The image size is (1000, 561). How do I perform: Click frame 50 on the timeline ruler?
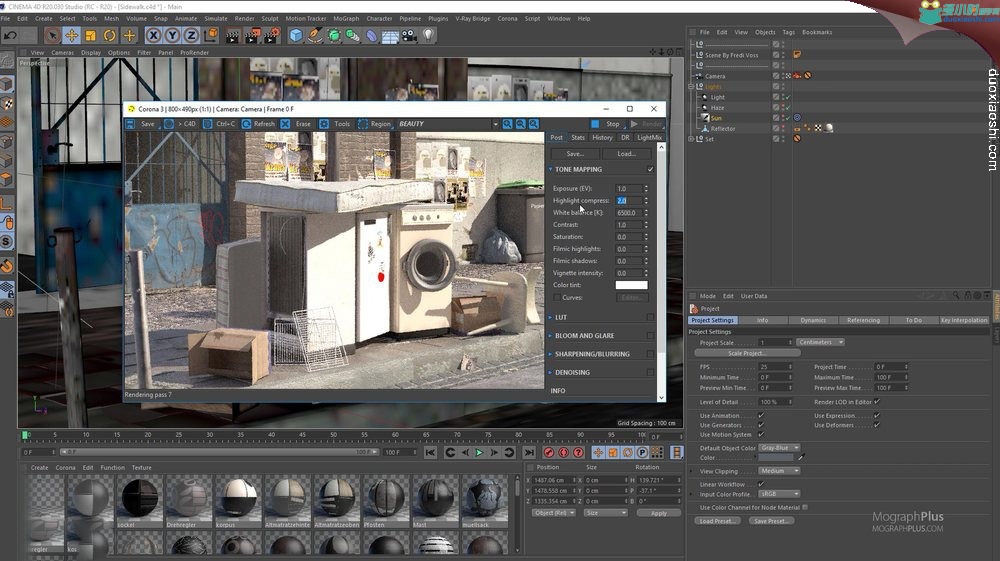pyautogui.click(x=334, y=435)
